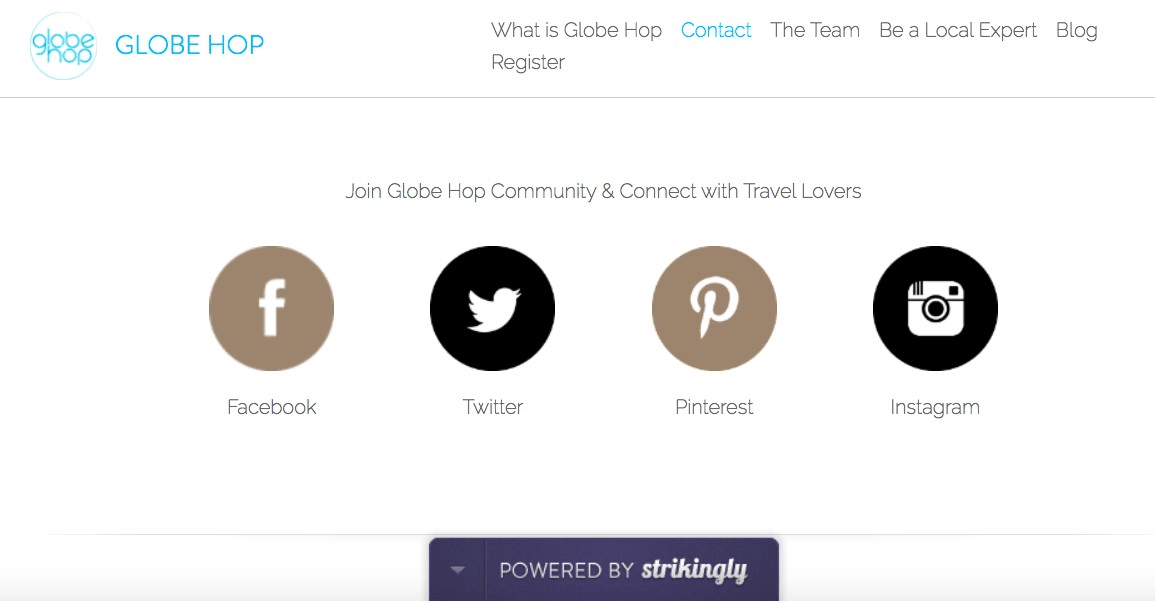The height and width of the screenshot is (601, 1155).
Task: Click the Register menu link
Action: 528,62
